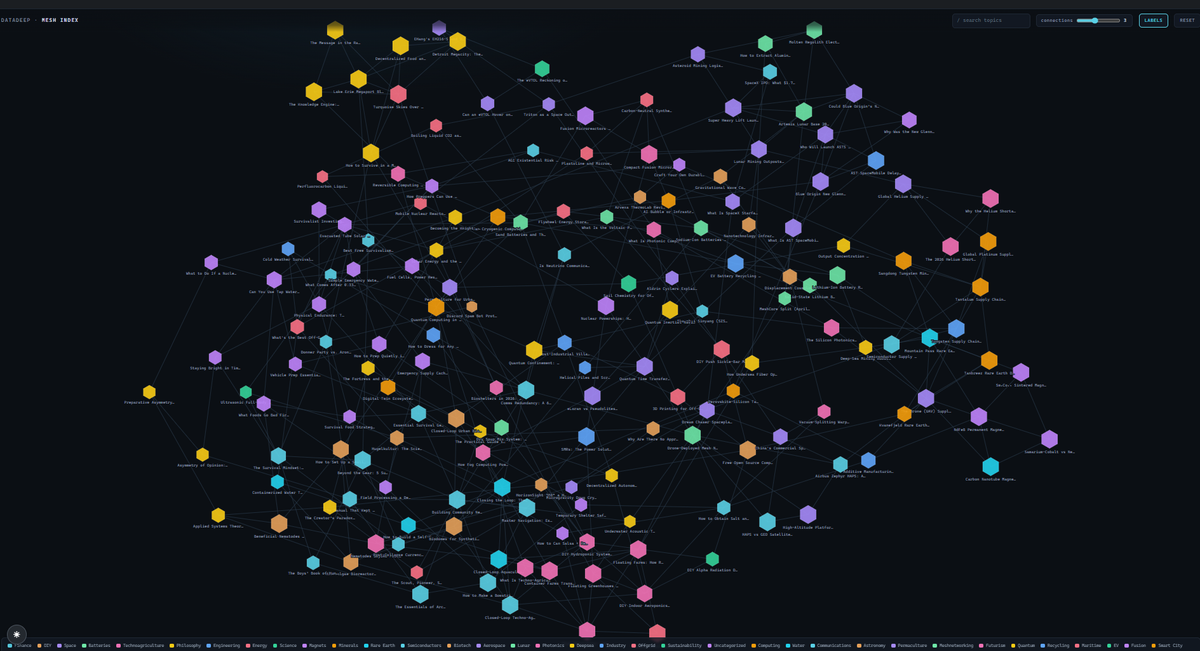Open the 'Artemis Lunar Base' node
The height and width of the screenshot is (651, 1200).
[804, 112]
